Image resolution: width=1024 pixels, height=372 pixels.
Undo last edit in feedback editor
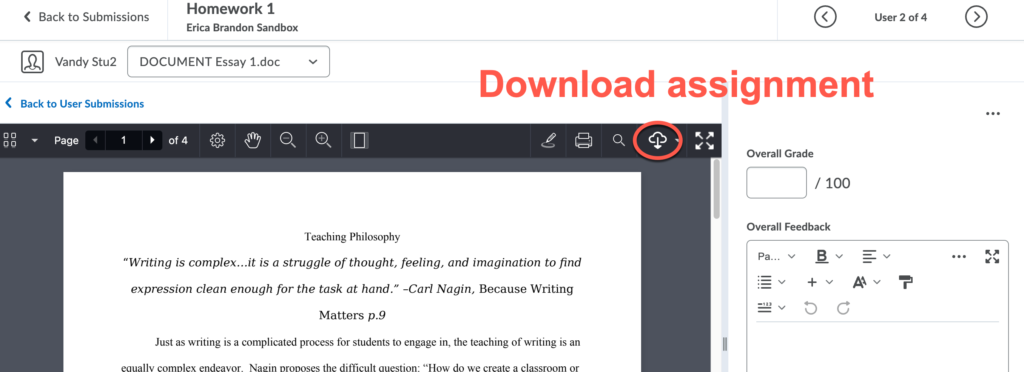tap(811, 307)
